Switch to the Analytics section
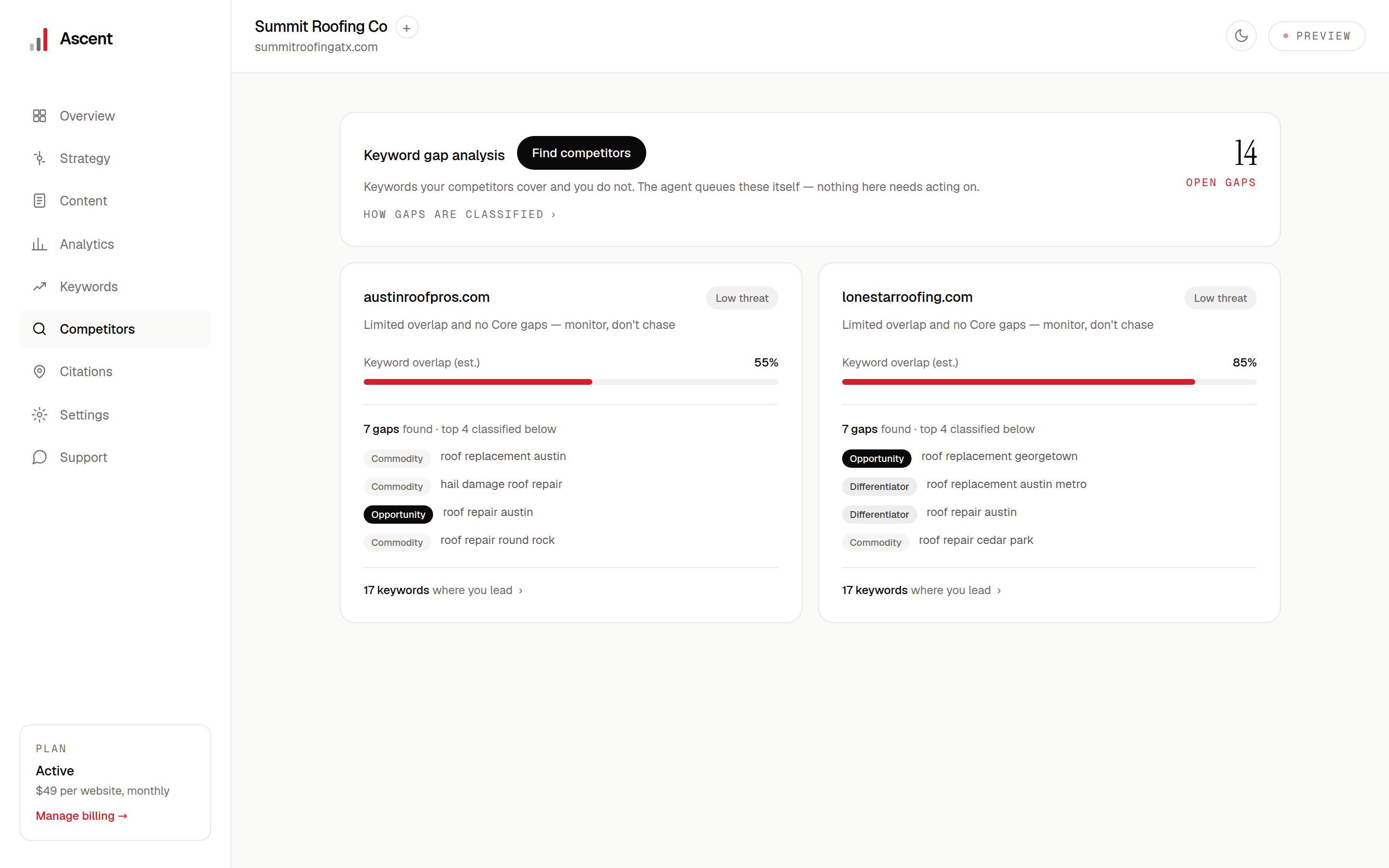 pos(115,244)
